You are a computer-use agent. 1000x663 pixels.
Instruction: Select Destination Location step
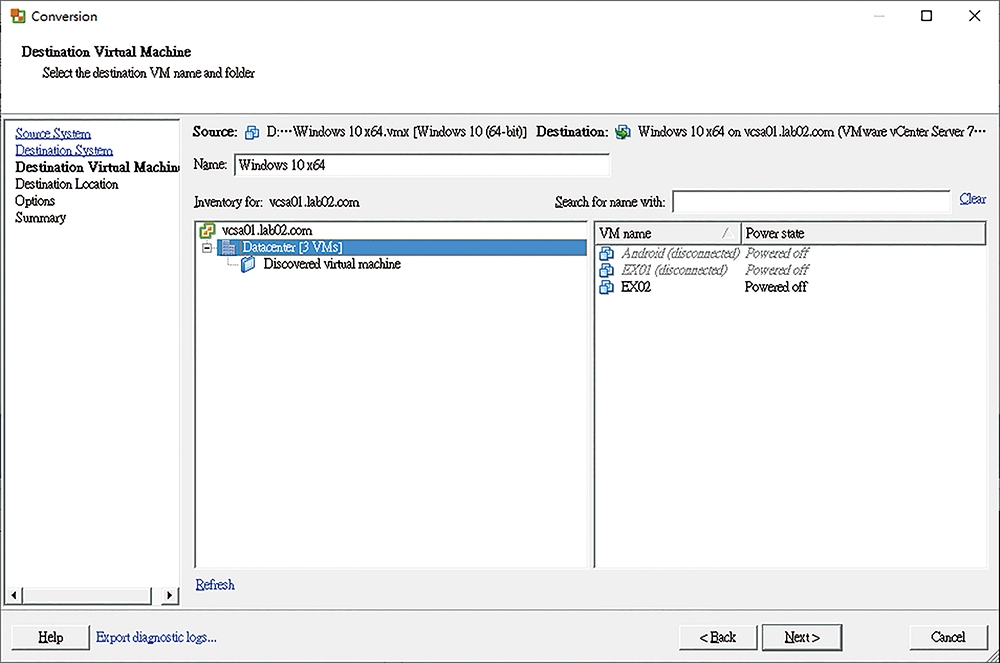point(67,184)
